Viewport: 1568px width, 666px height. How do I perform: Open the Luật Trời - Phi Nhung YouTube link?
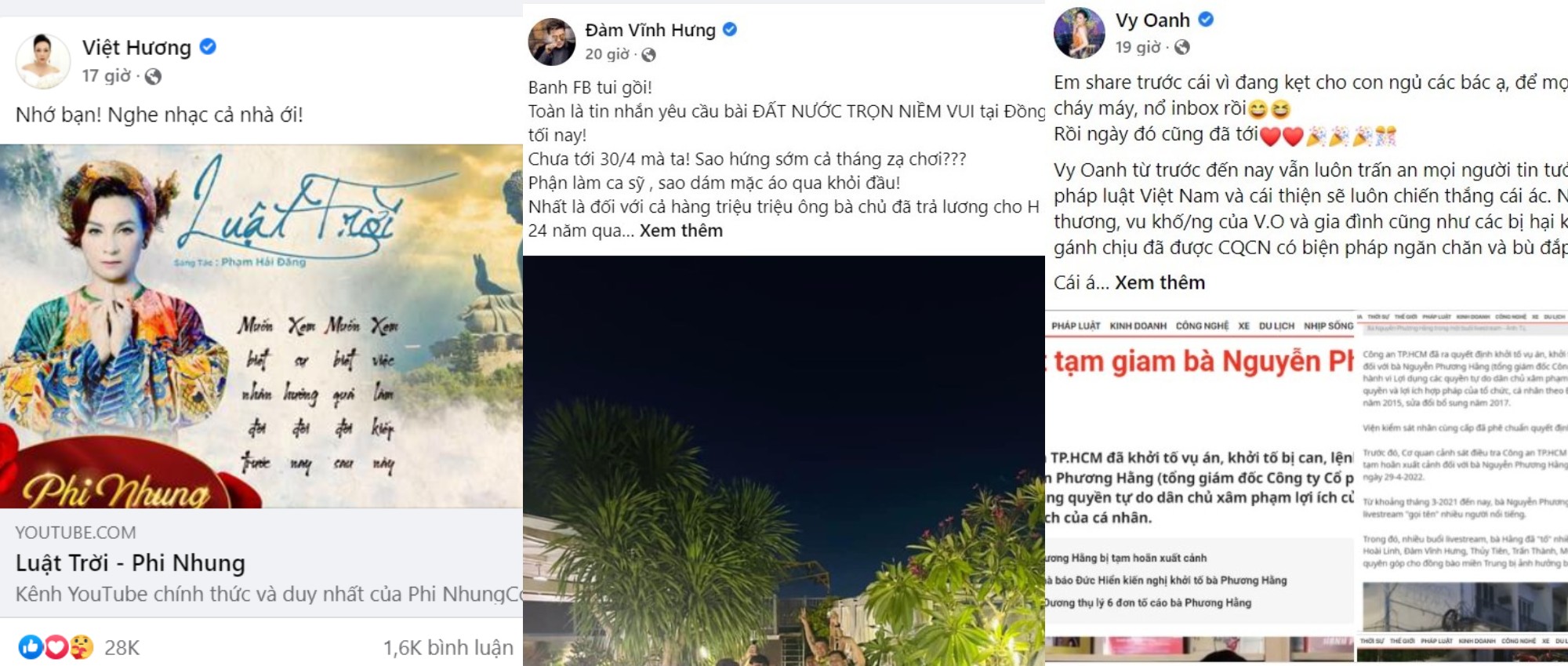pyautogui.click(x=130, y=563)
